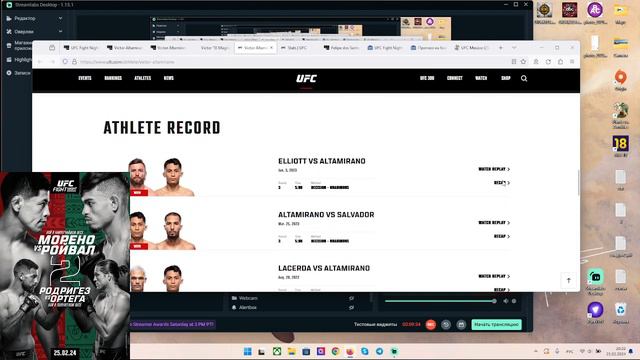
Task: Click the browser address bar URL field
Action: [286, 62]
